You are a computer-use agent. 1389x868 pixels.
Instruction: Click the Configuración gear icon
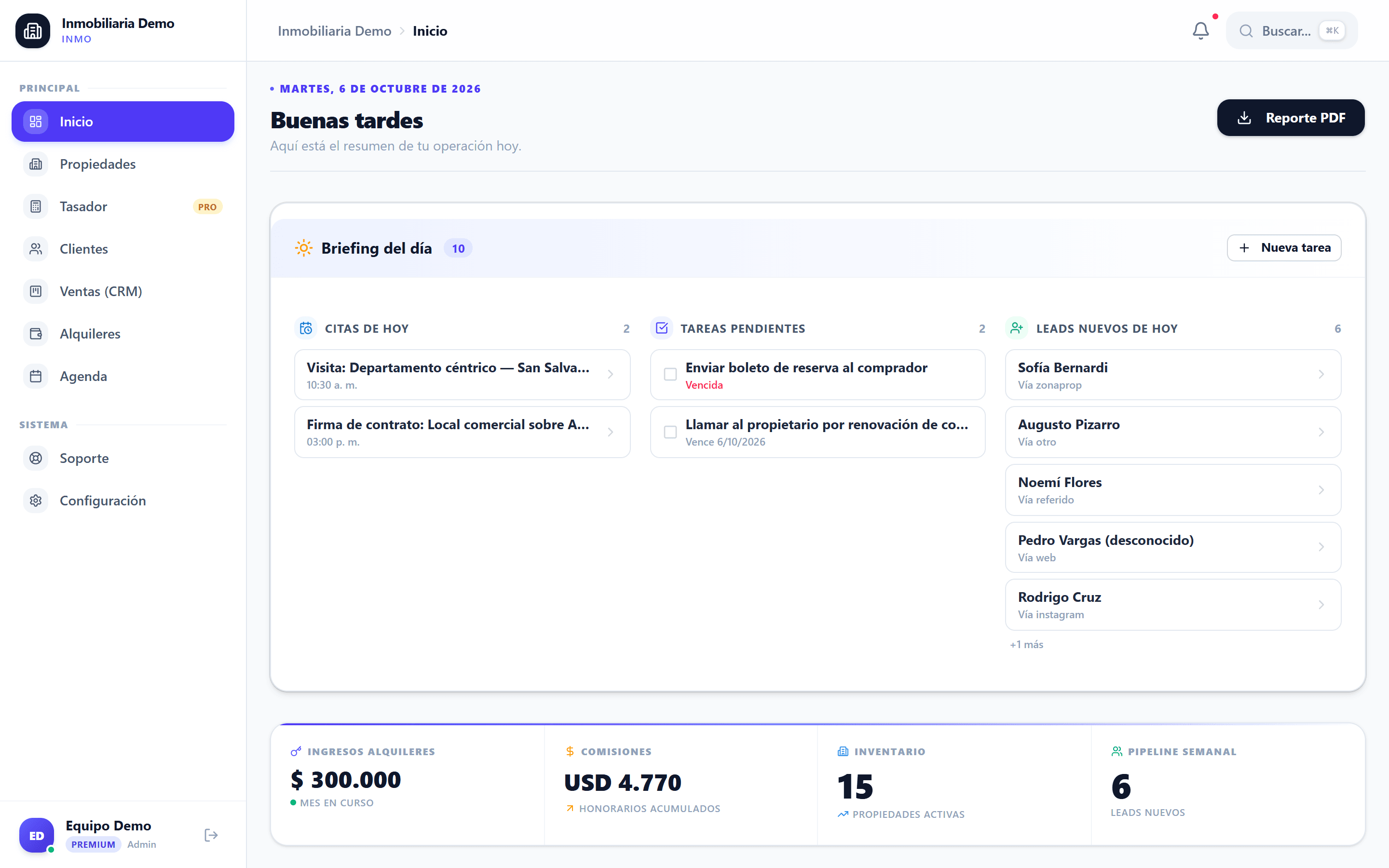click(36, 501)
